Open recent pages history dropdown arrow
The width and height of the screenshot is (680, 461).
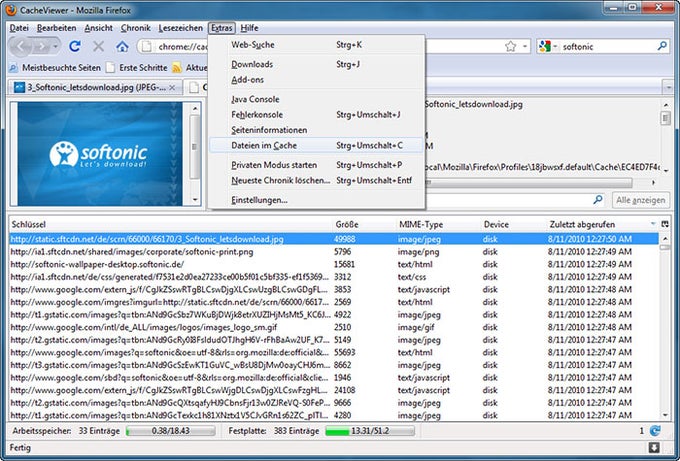coord(56,46)
